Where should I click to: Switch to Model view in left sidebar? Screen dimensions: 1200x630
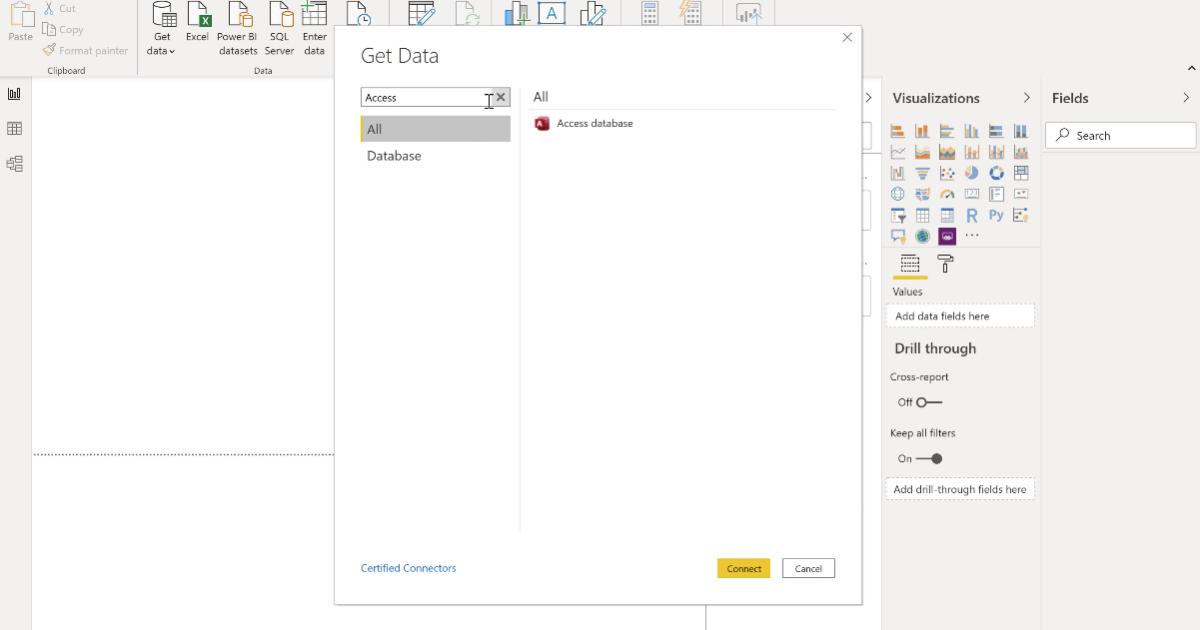tap(15, 164)
